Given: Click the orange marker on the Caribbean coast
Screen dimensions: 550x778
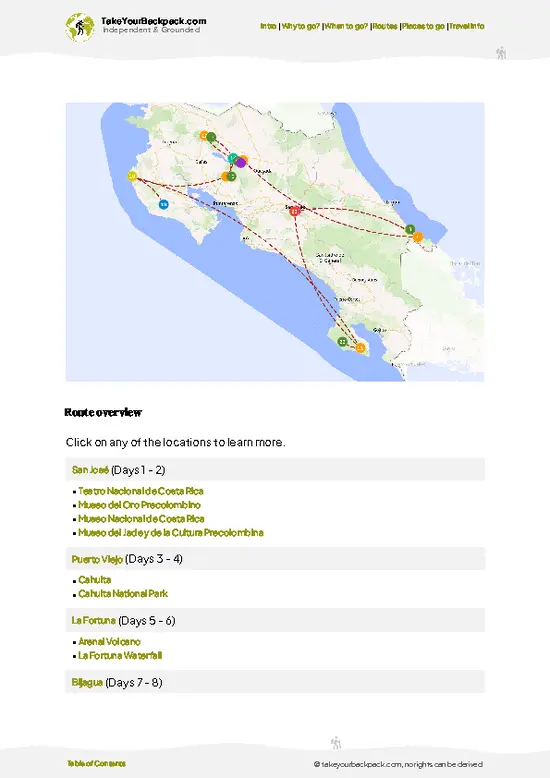Looking at the screenshot, I should [417, 237].
